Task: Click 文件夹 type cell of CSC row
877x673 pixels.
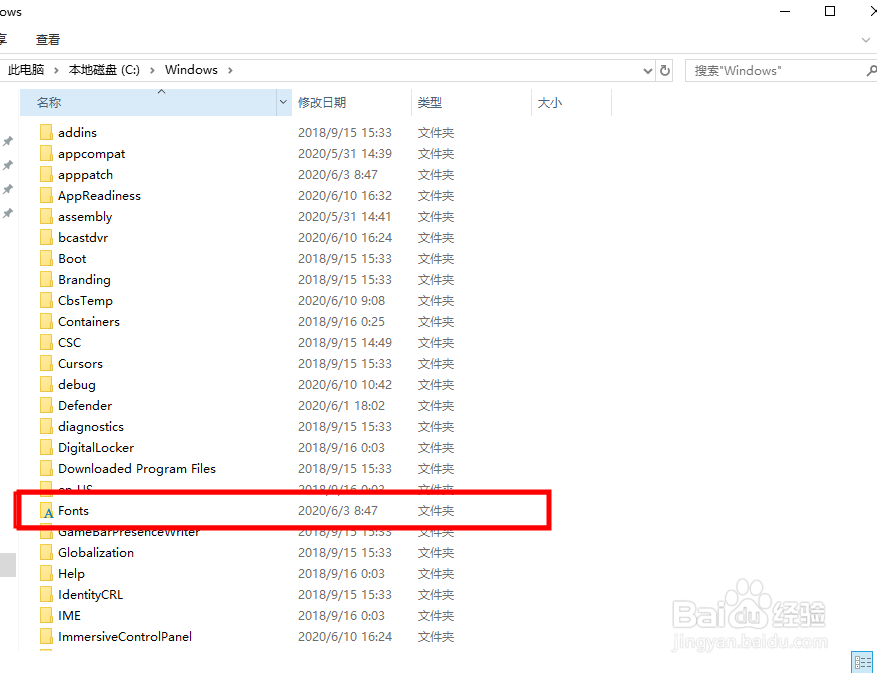Action: (436, 342)
